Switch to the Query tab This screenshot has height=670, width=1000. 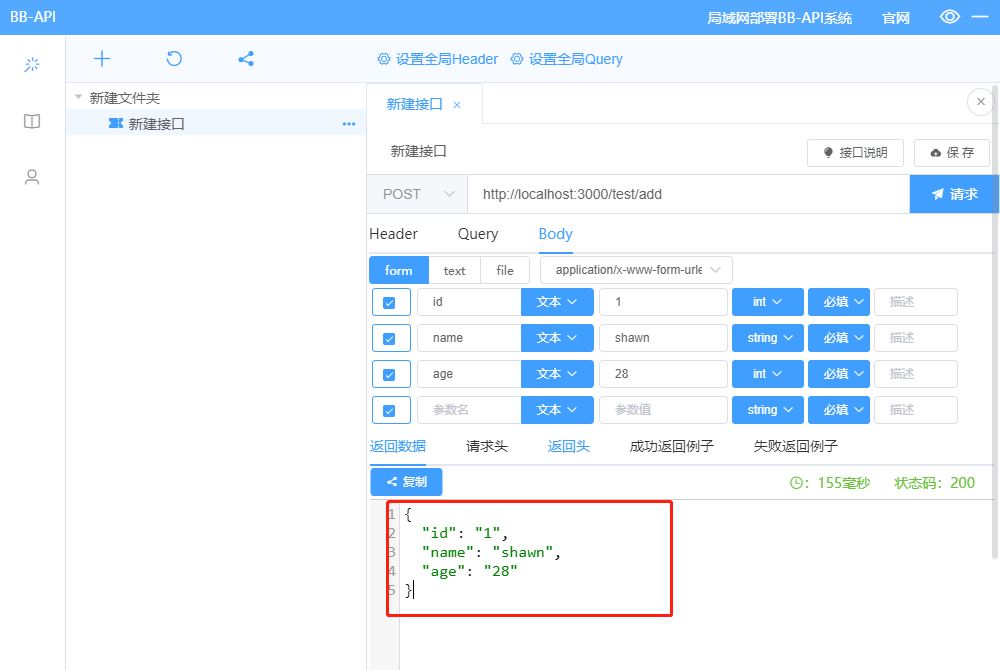pos(477,234)
